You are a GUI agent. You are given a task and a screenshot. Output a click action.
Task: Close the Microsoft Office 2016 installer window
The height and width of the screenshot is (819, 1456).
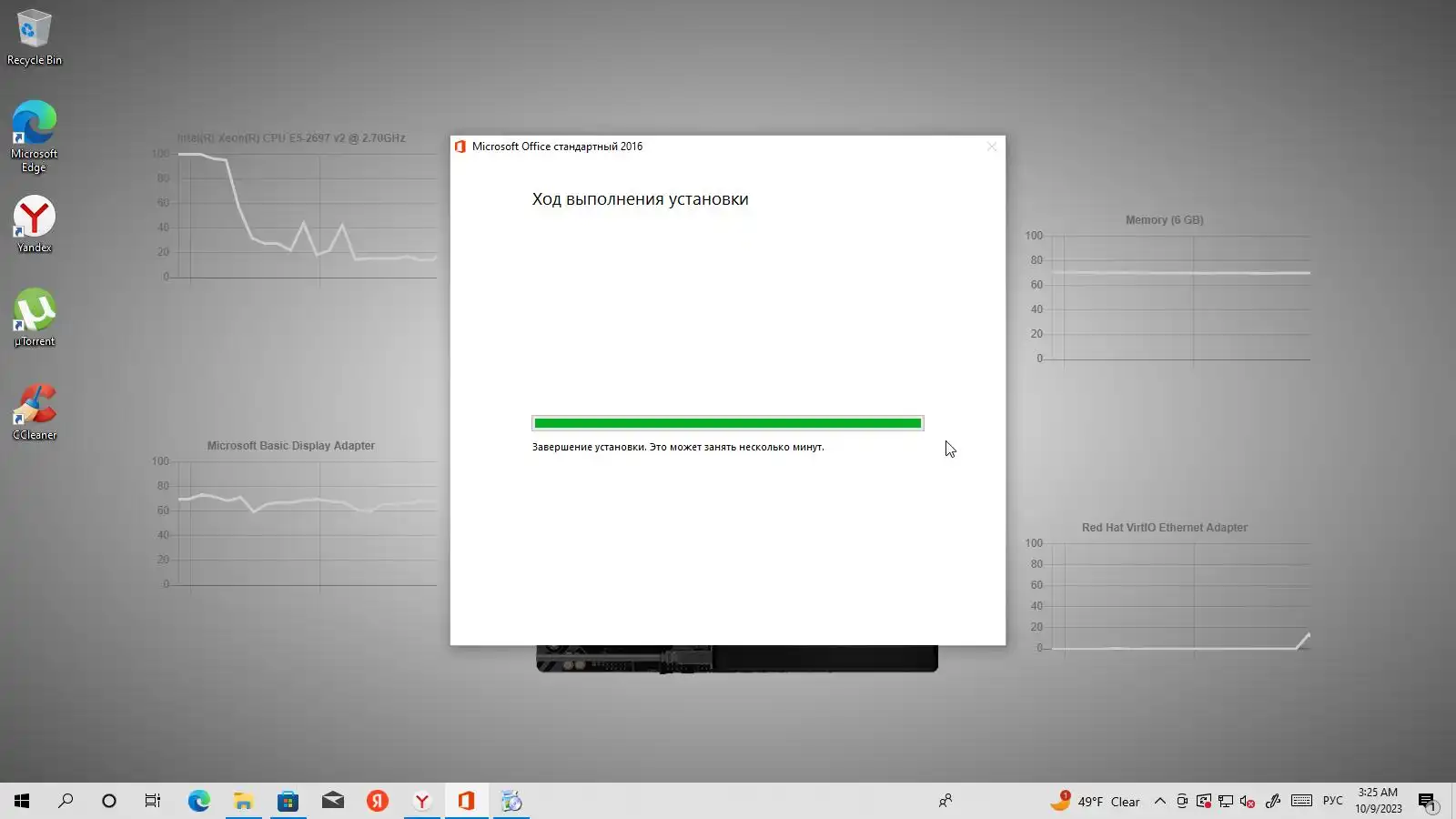(992, 147)
